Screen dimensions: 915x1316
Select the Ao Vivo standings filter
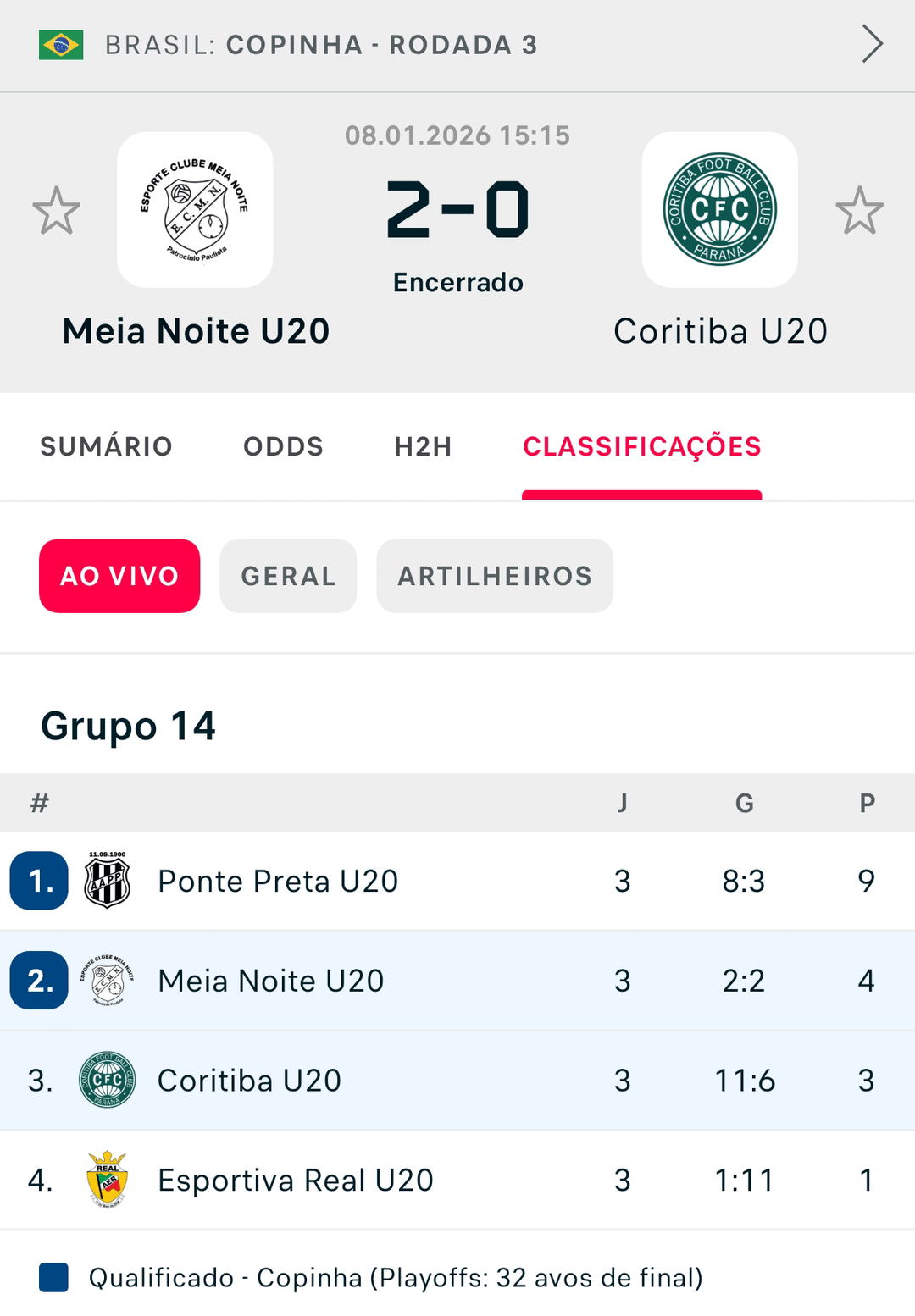click(x=119, y=576)
